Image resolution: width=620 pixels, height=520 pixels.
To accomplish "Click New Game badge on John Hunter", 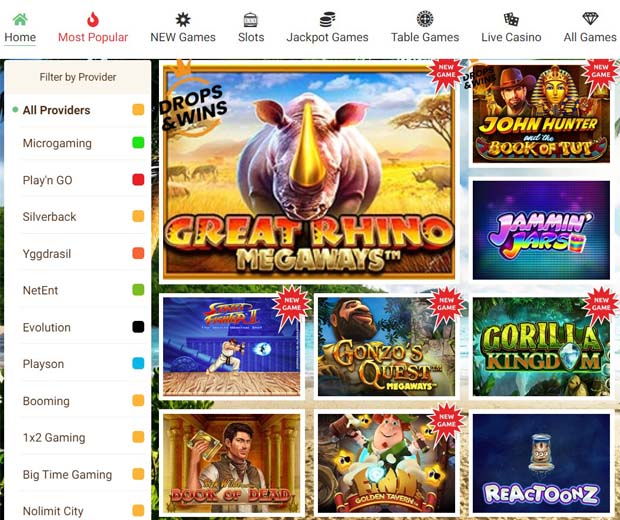I will click(601, 74).
